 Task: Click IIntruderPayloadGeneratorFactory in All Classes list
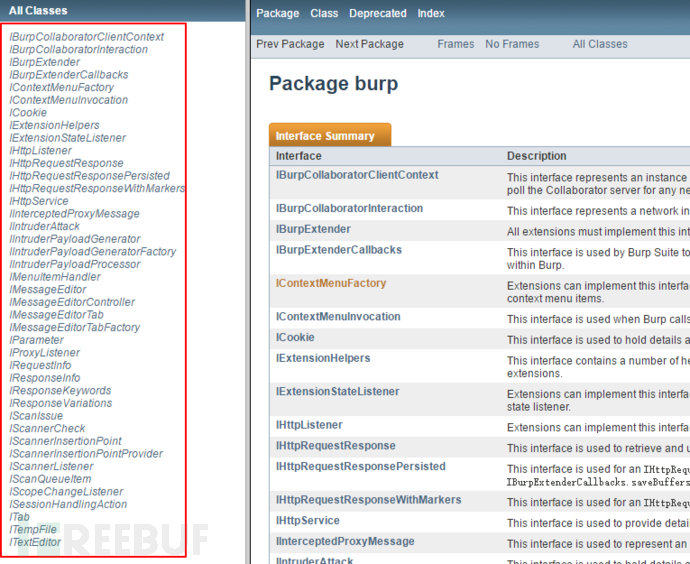click(92, 252)
